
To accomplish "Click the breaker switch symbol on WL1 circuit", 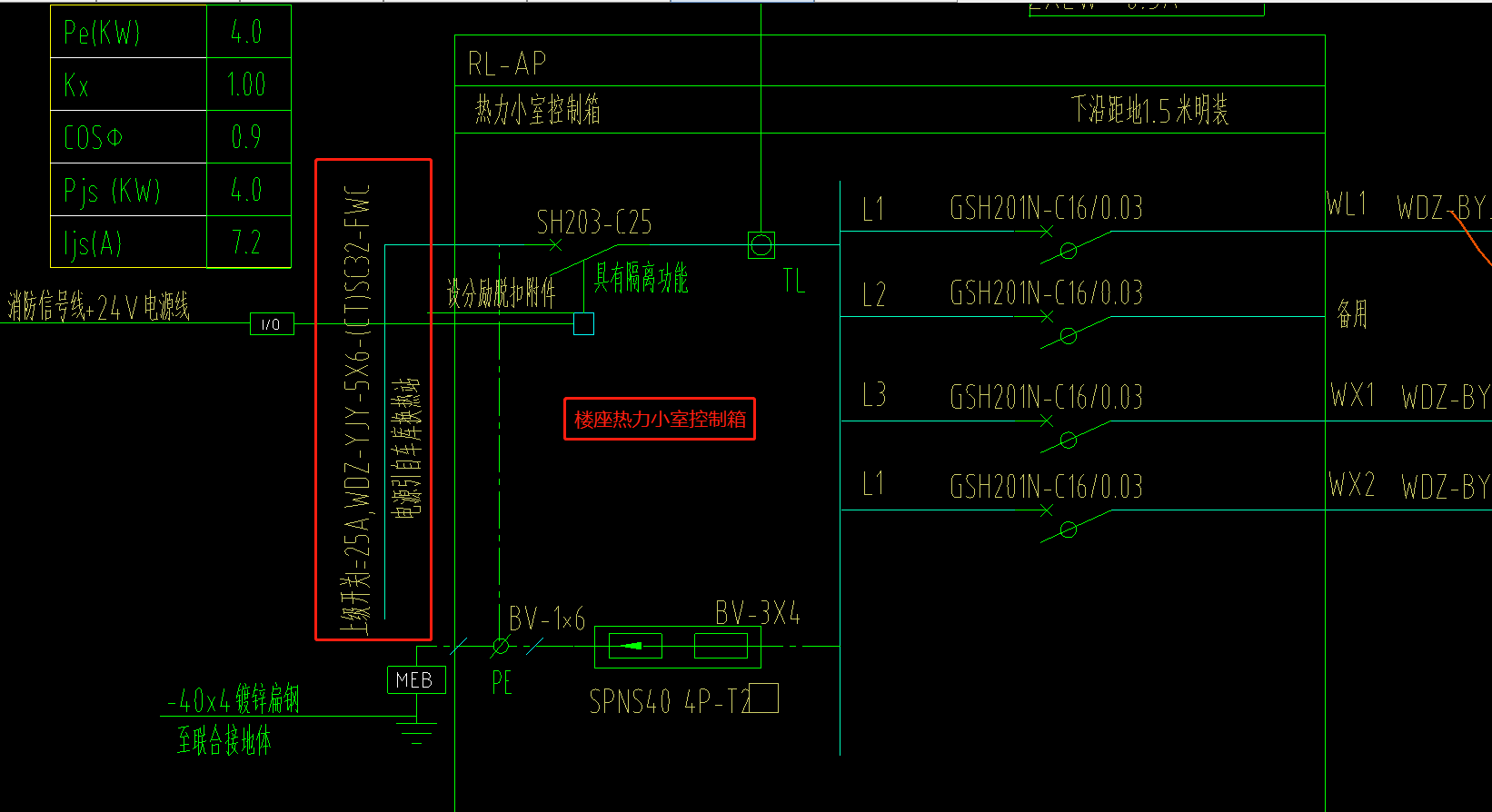I will [x=1074, y=243].
